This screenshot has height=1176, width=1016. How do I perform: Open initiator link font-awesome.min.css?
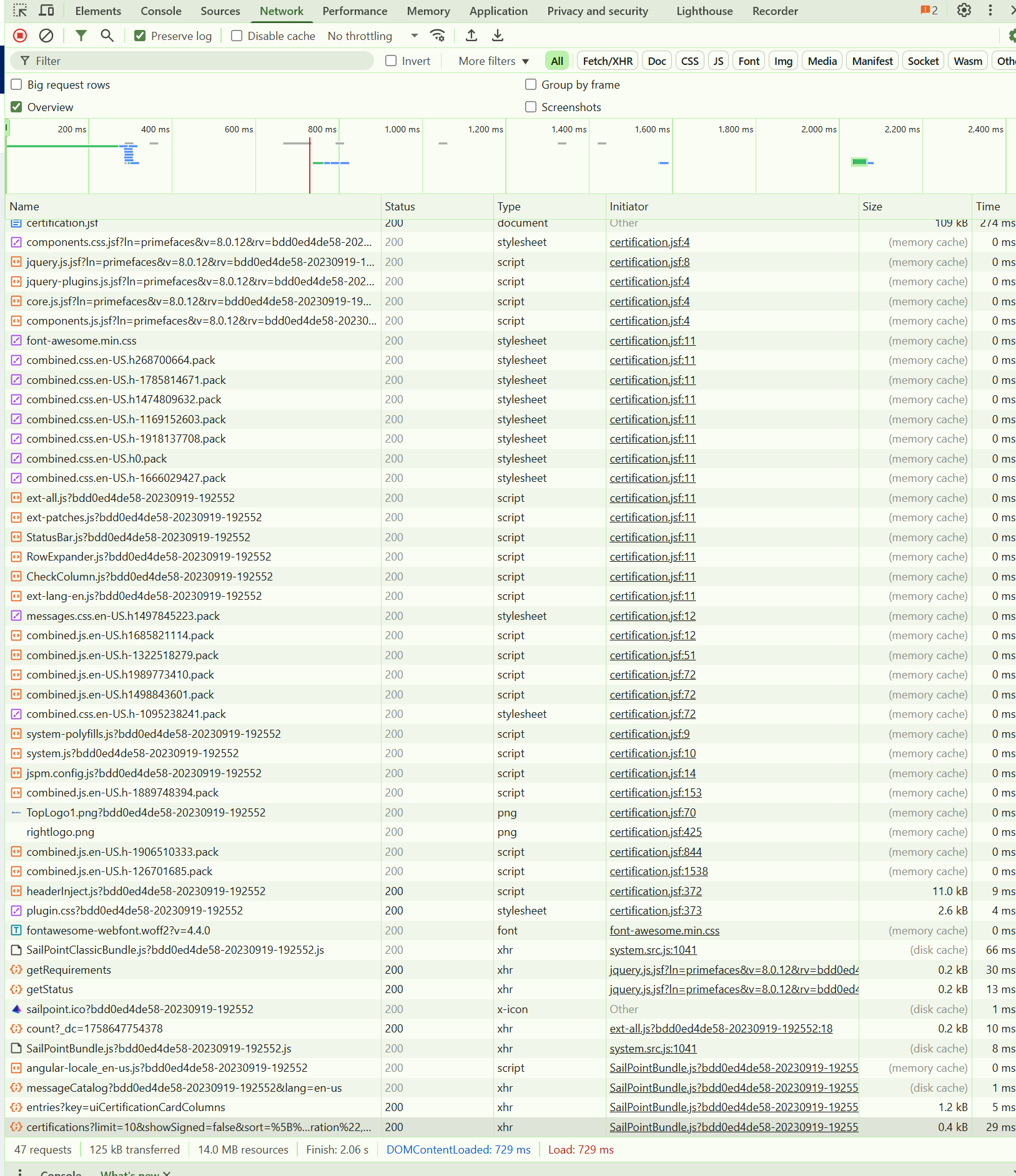pyautogui.click(x=664, y=930)
